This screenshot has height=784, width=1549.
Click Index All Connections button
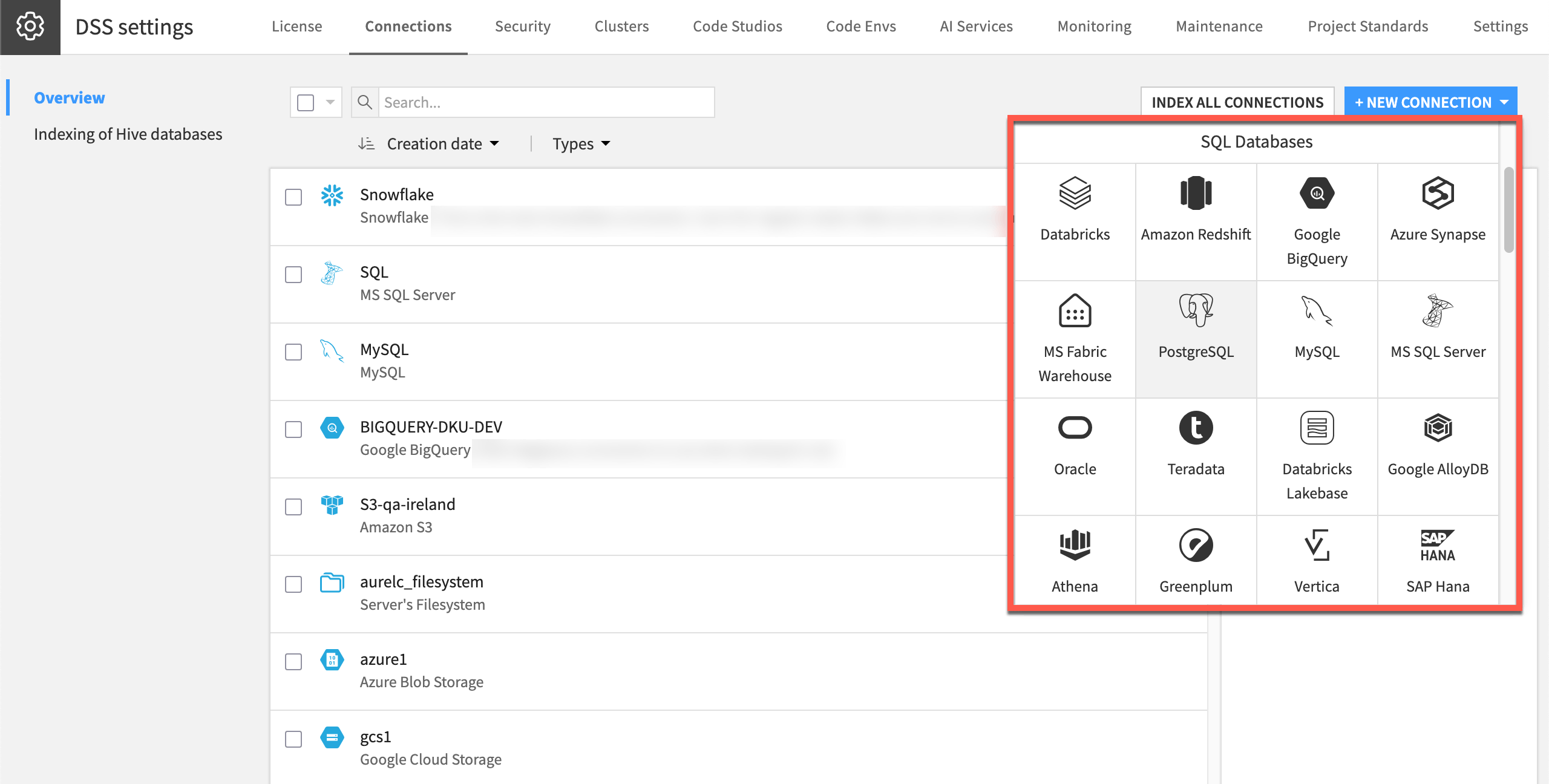tap(1237, 102)
